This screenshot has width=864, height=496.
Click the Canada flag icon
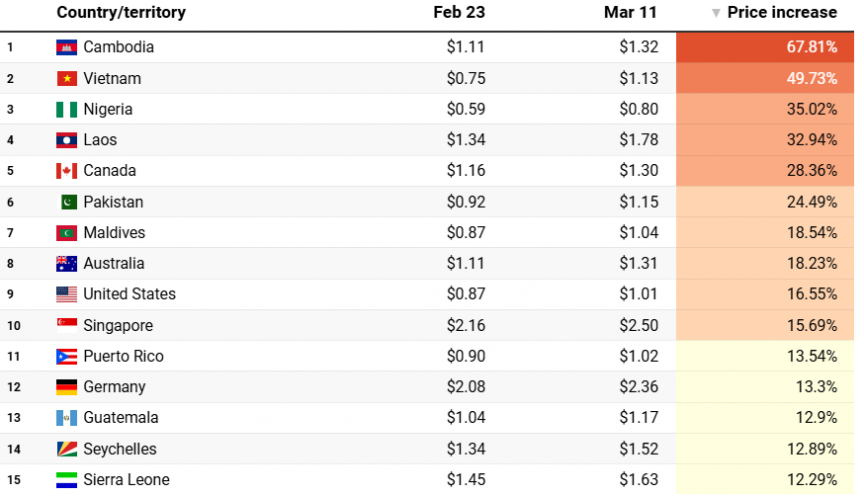tap(66, 171)
